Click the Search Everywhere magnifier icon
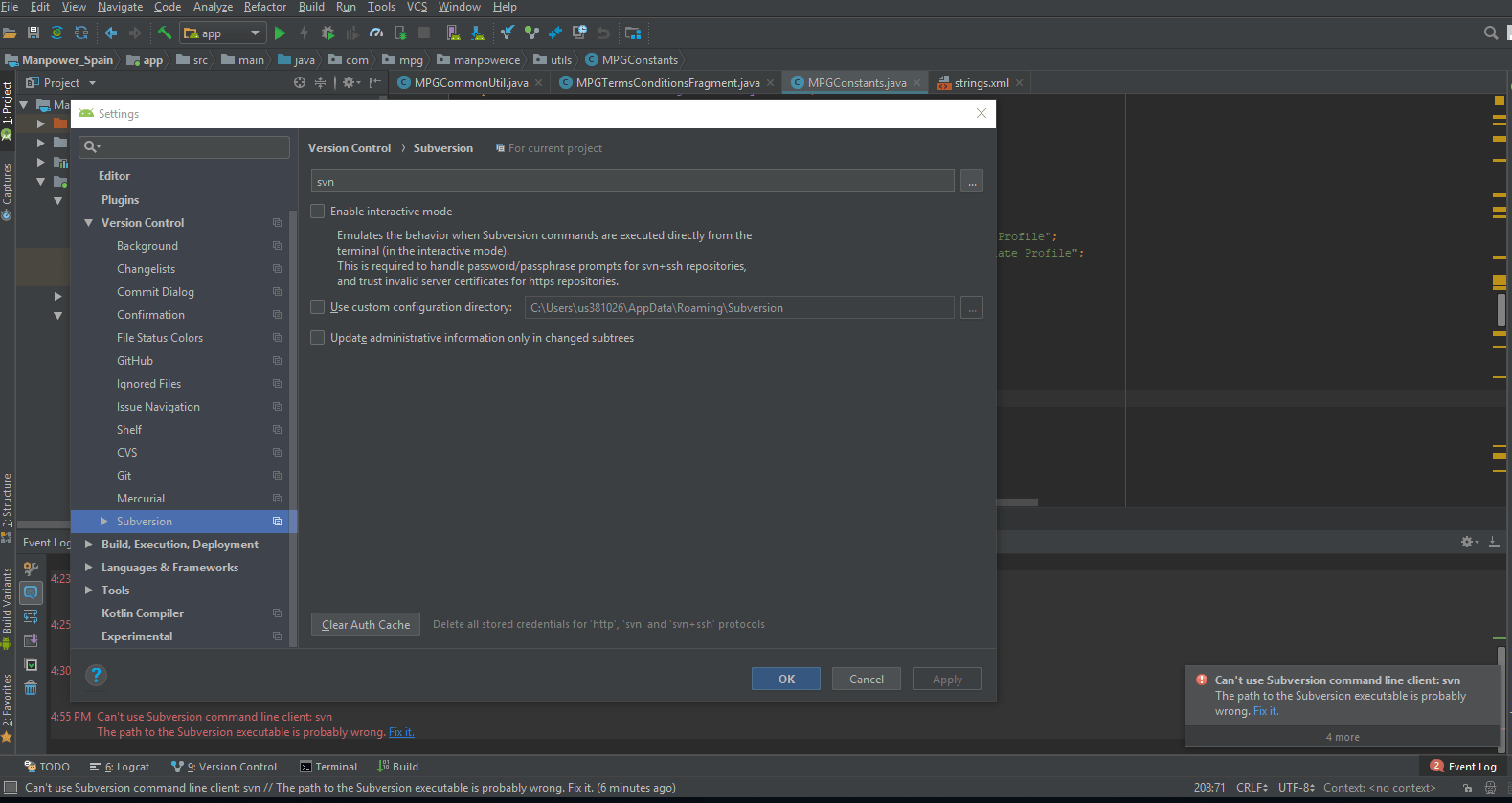This screenshot has width=1512, height=803. [x=1491, y=33]
